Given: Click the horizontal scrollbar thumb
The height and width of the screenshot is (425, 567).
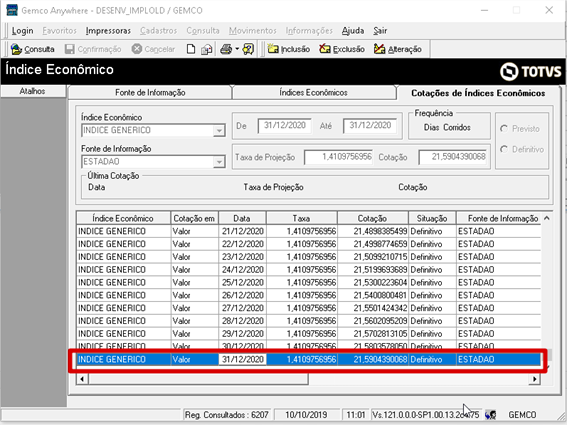Looking at the screenshot, I should tap(198, 379).
